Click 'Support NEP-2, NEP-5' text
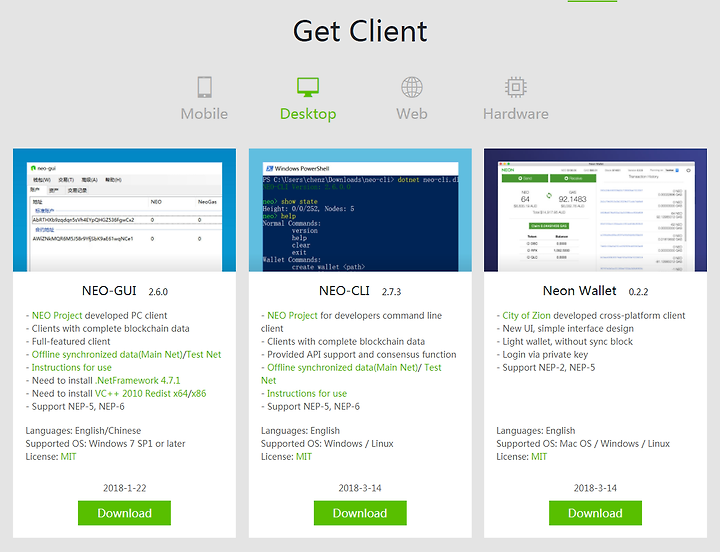The width and height of the screenshot is (720, 552). (549, 367)
